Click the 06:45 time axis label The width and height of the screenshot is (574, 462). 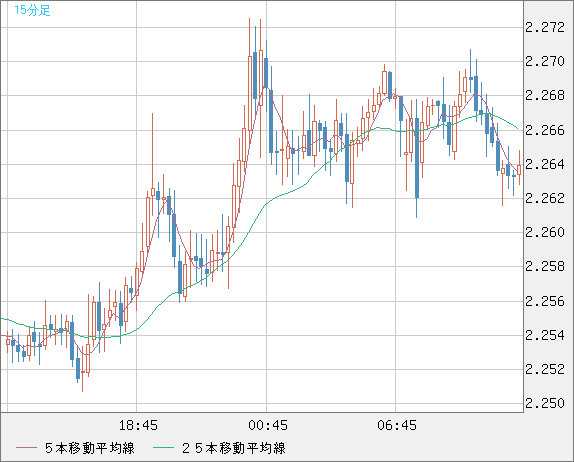[397, 425]
